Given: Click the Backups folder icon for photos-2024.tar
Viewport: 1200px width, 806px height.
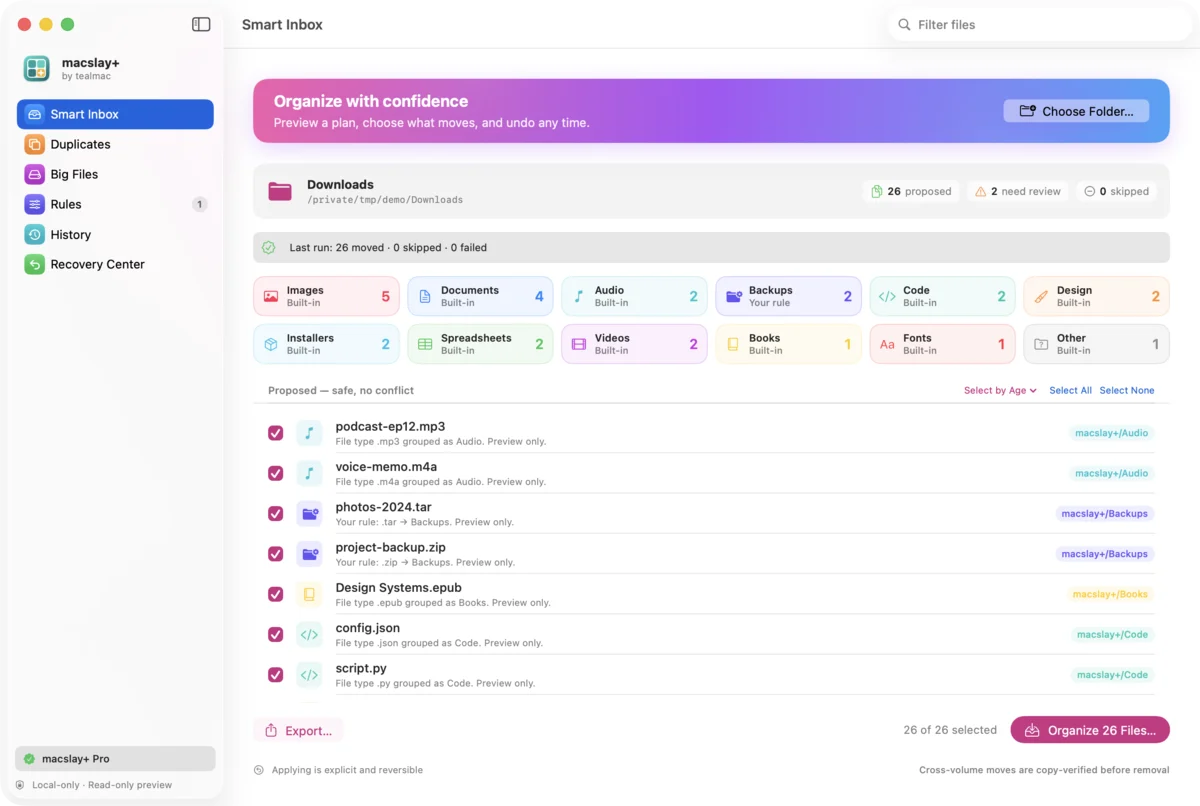Looking at the screenshot, I should click(309, 514).
